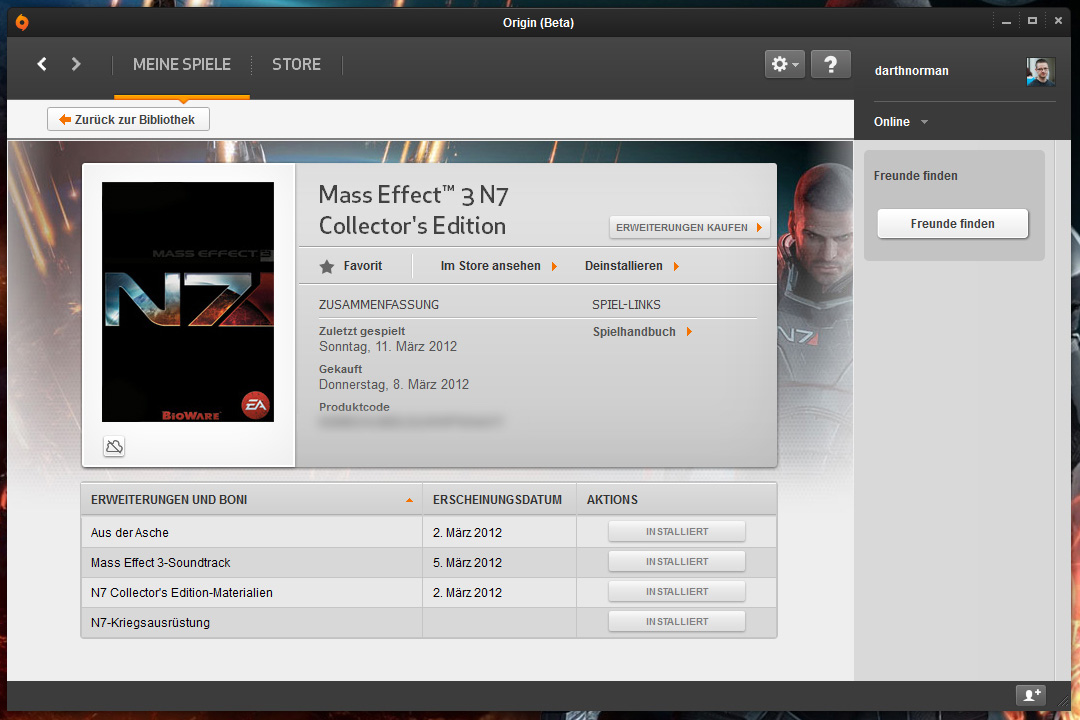
Task: Click the Sonntag, 11. März 2012 date
Action: (388, 347)
